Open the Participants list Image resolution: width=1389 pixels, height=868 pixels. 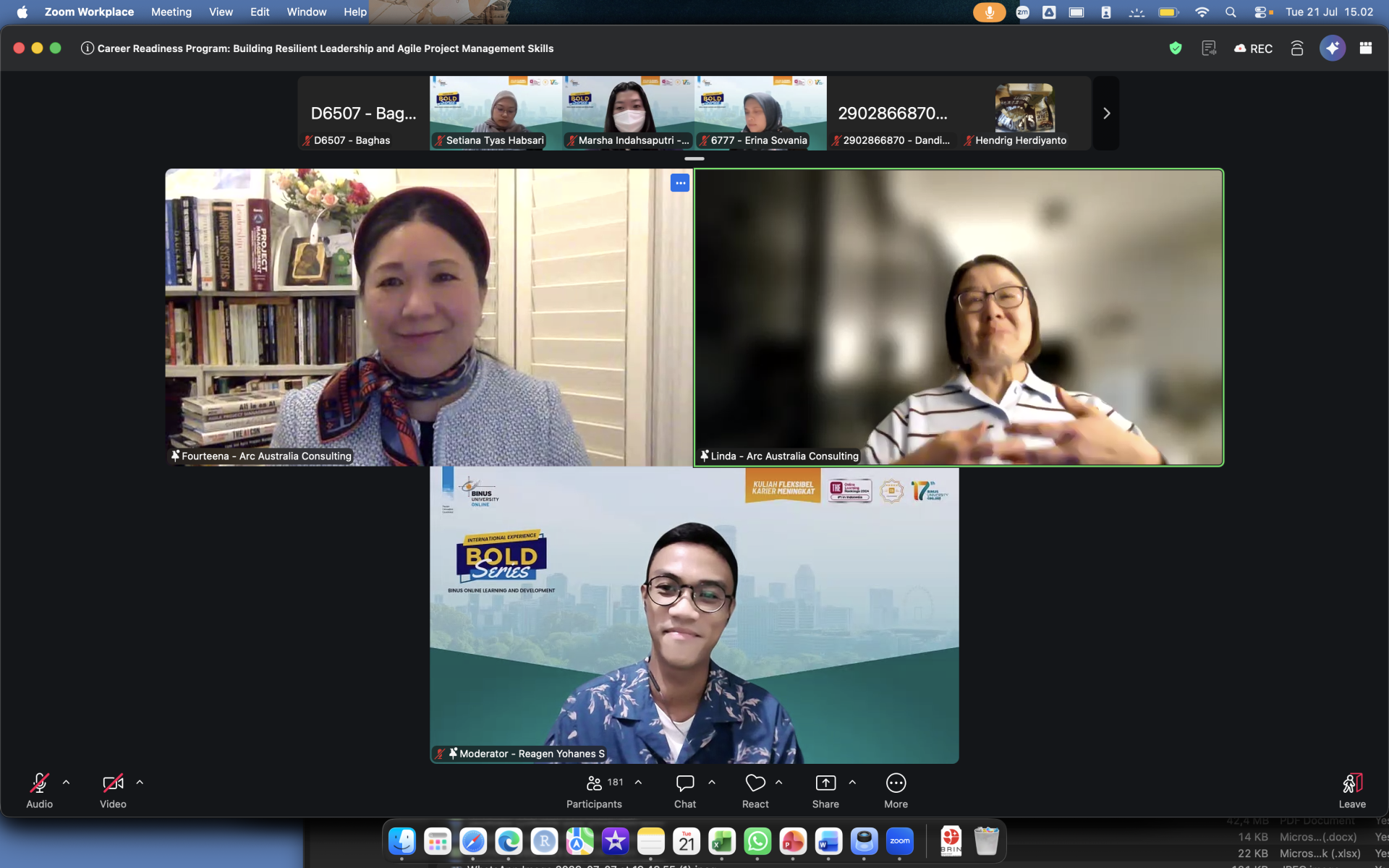[595, 791]
